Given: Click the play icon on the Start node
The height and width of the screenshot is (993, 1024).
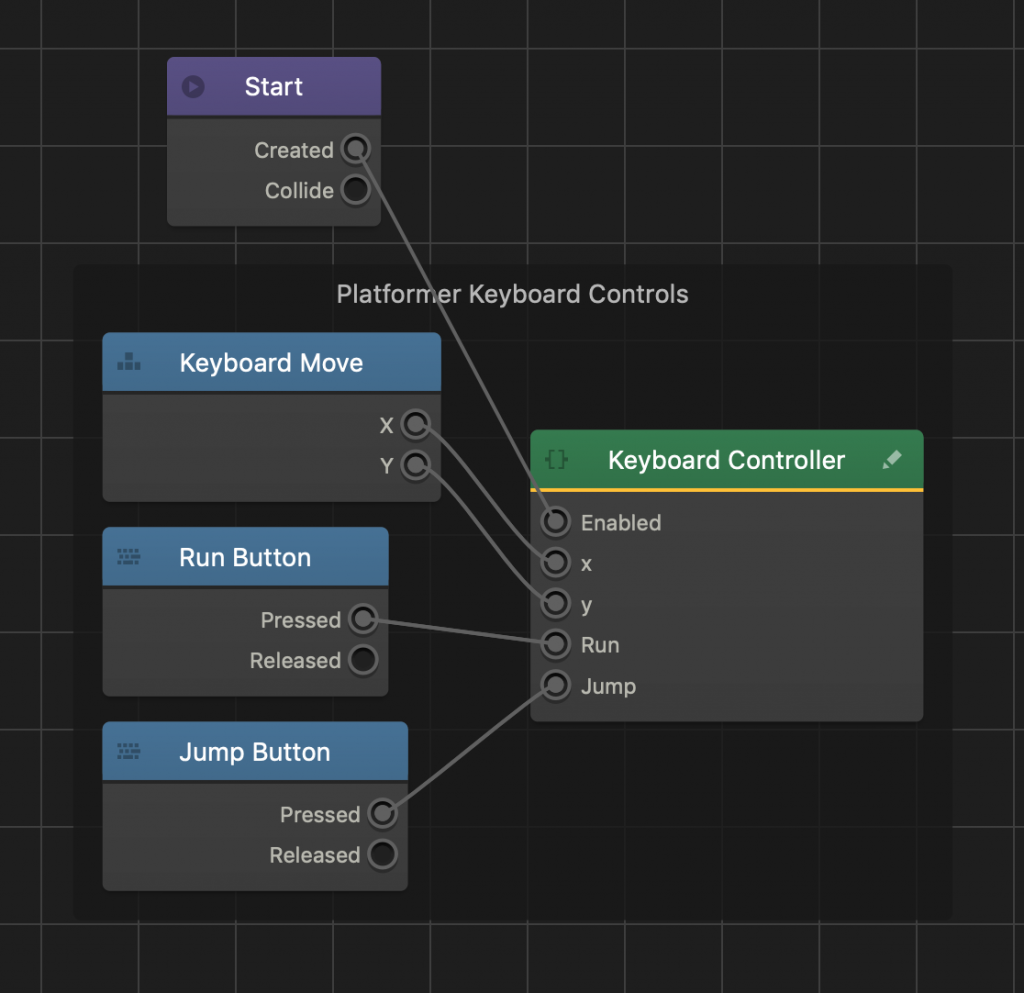Looking at the screenshot, I should pos(194,86).
